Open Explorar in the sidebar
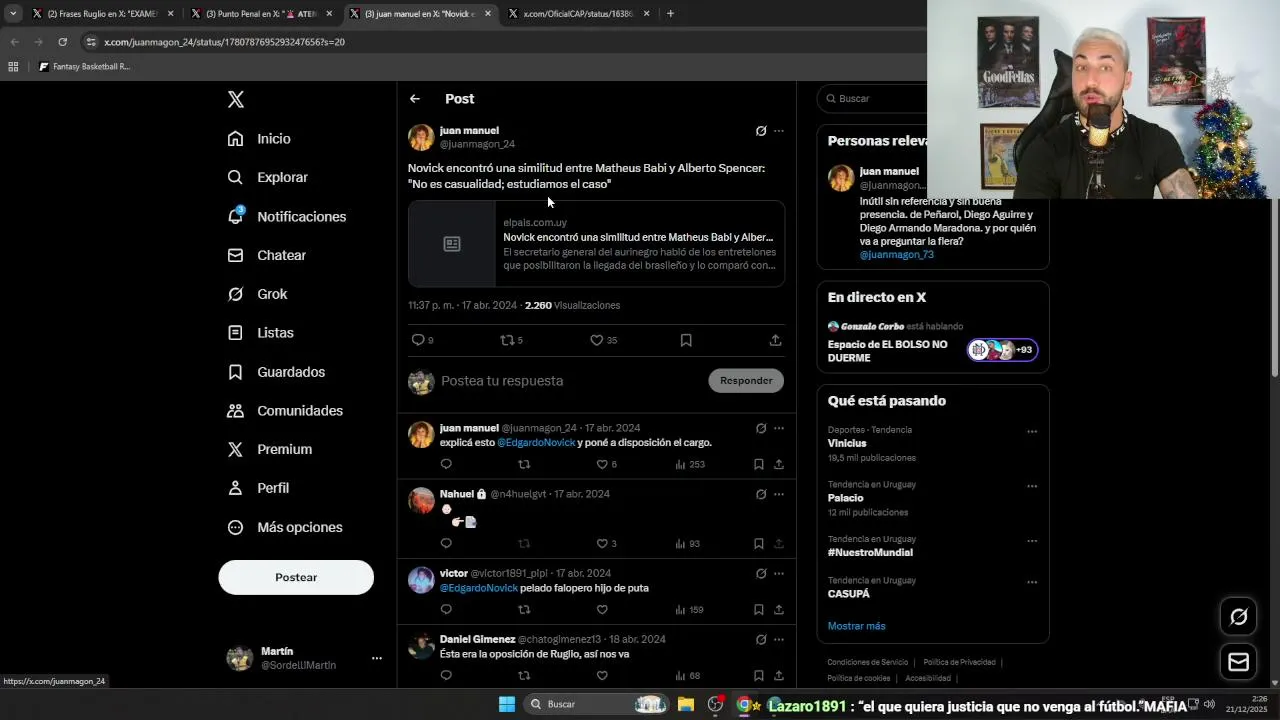This screenshot has height=720, width=1280. point(267,177)
